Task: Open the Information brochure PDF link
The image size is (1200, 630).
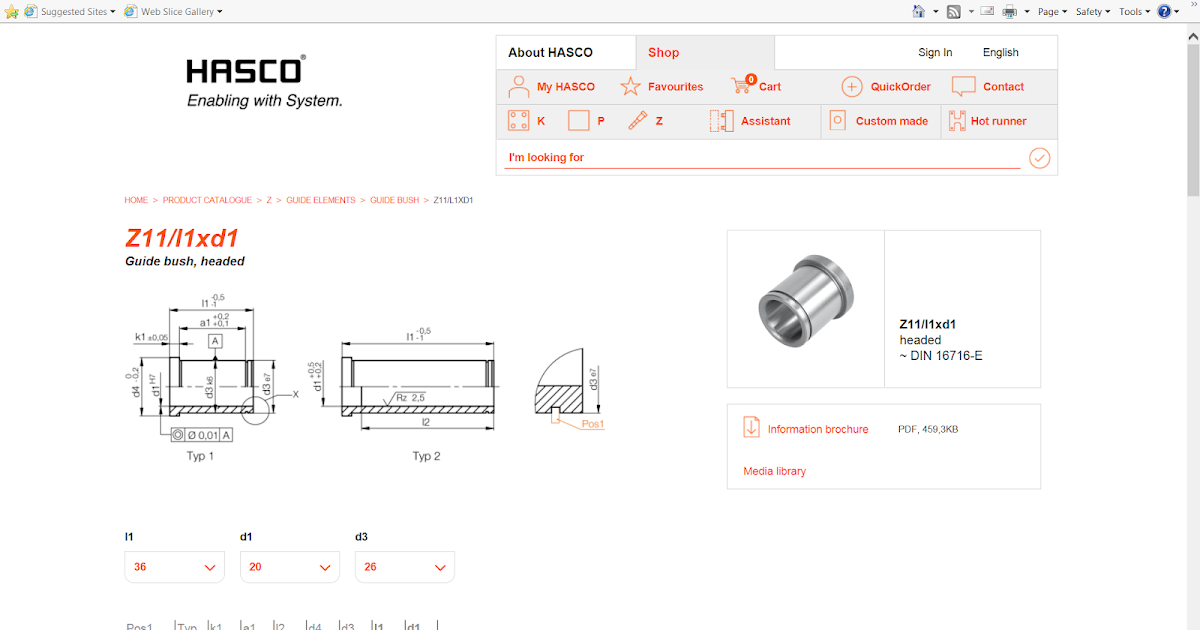Action: 817,428
